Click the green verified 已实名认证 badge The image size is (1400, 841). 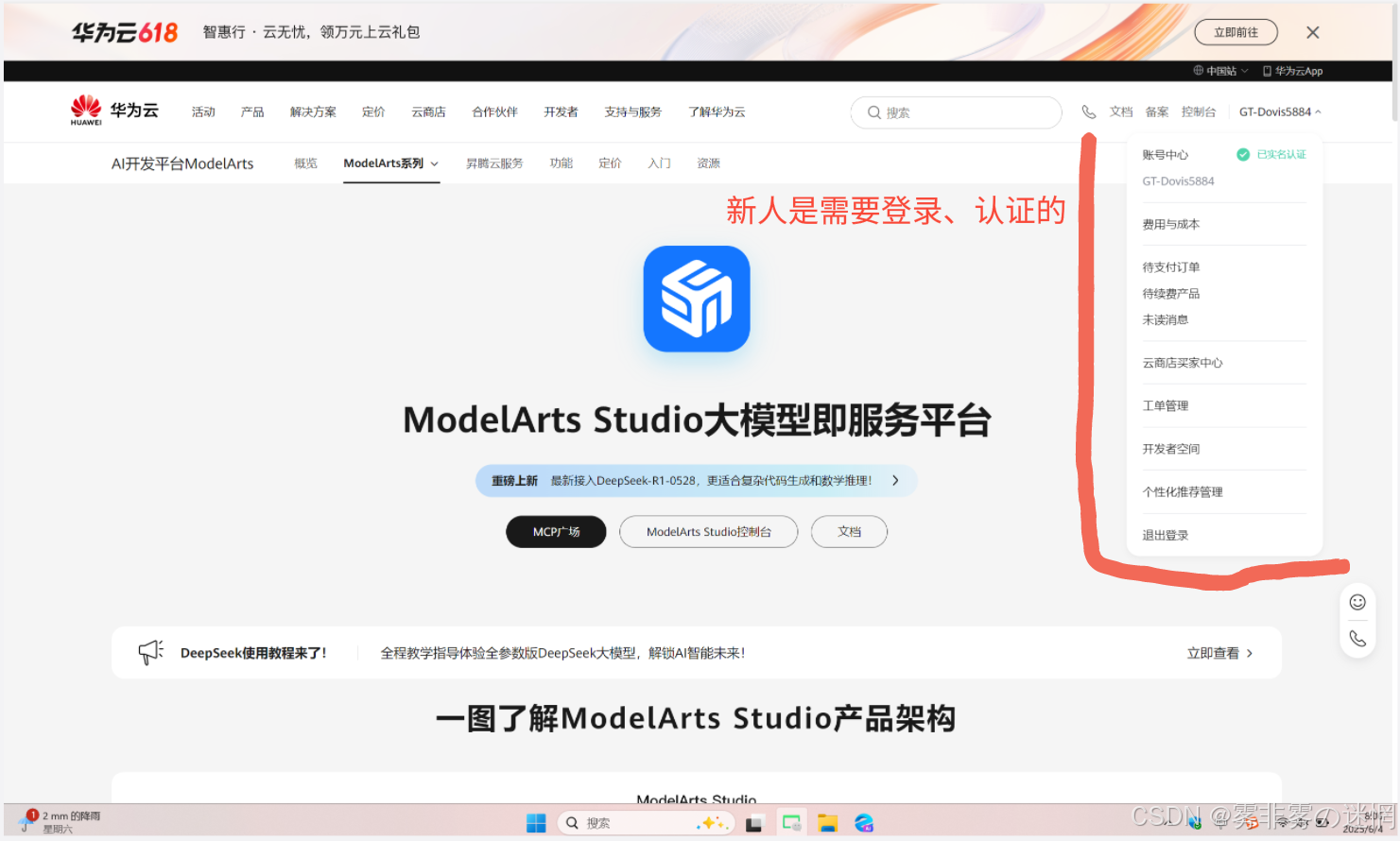click(1271, 155)
